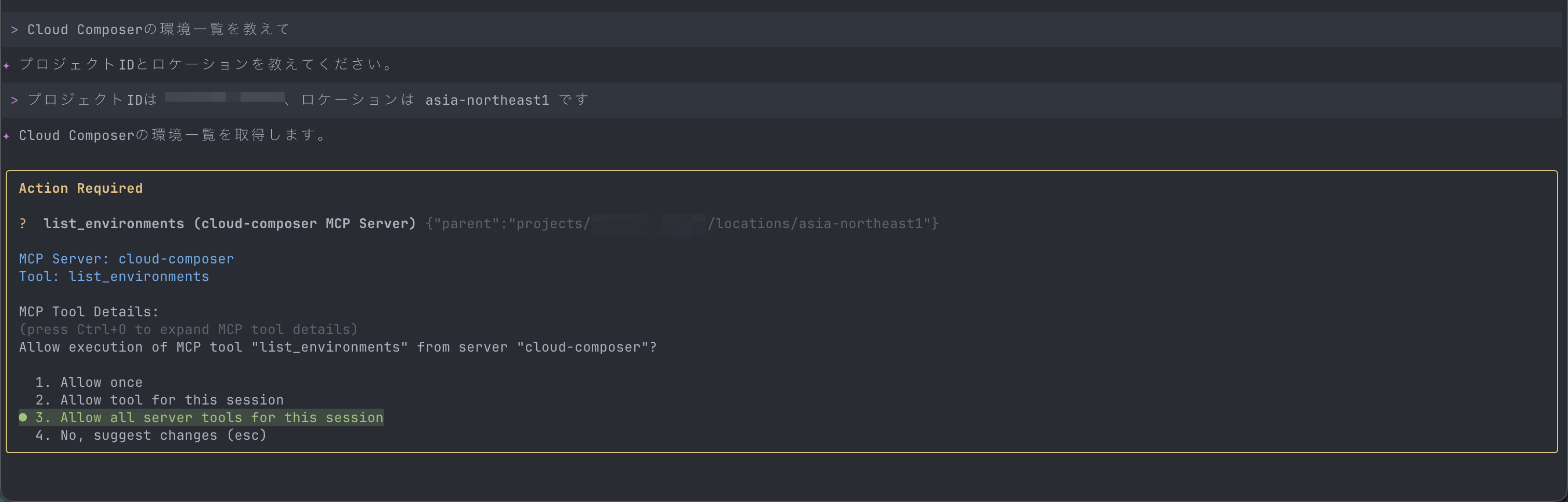Click the sparkle assistant response icon
1568x502 pixels.
[x=7, y=64]
